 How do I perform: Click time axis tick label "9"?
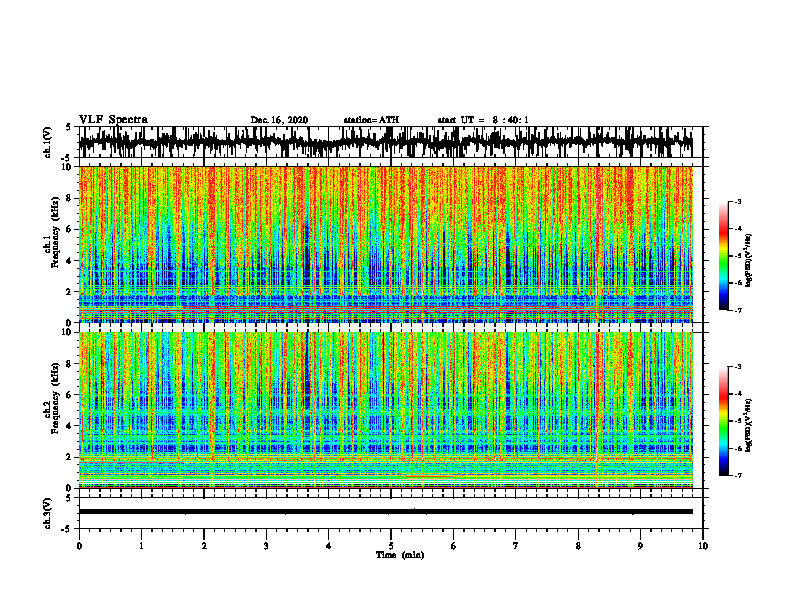[x=640, y=546]
